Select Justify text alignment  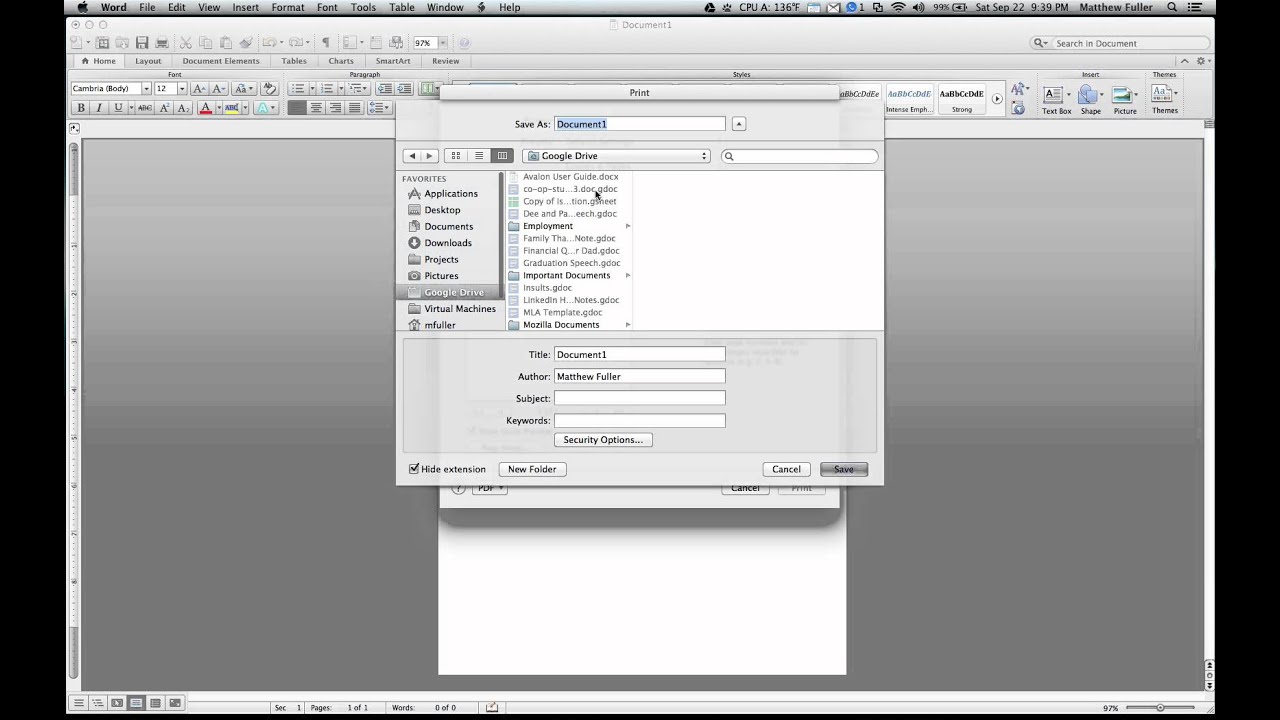click(354, 108)
